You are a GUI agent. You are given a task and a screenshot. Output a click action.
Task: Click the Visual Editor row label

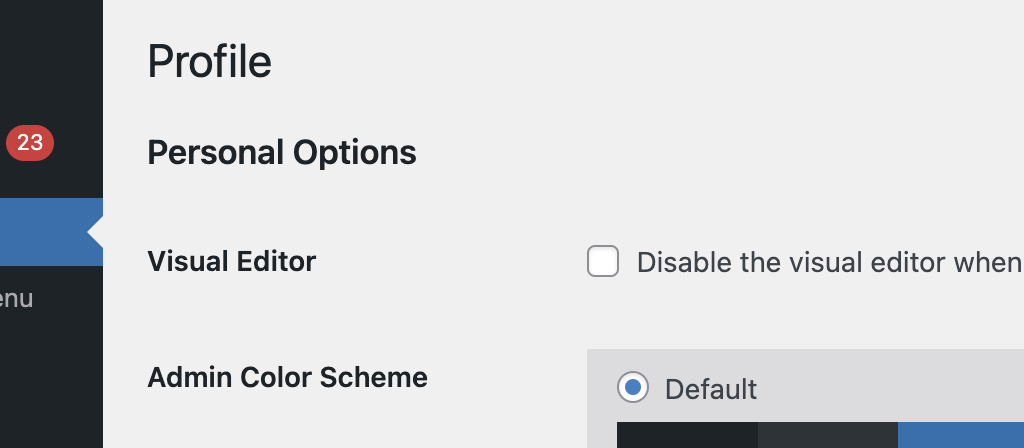[232, 261]
